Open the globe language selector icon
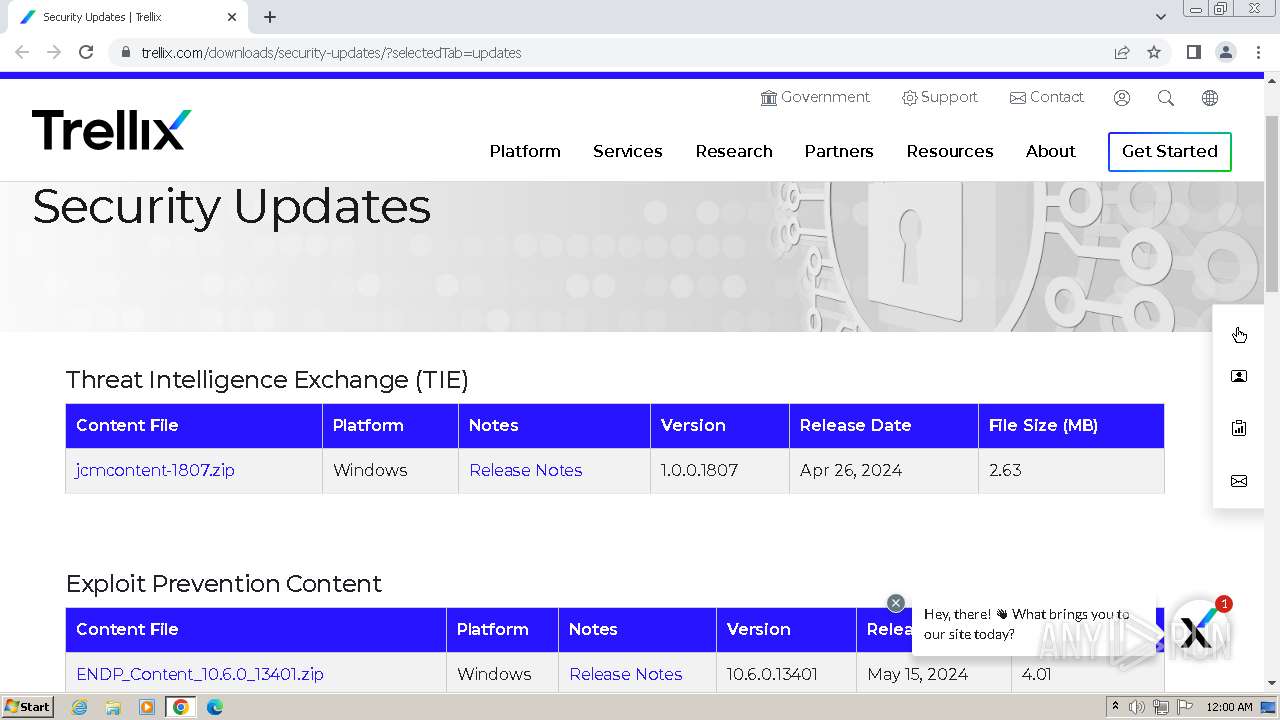Viewport: 1280px width, 720px height. point(1210,98)
